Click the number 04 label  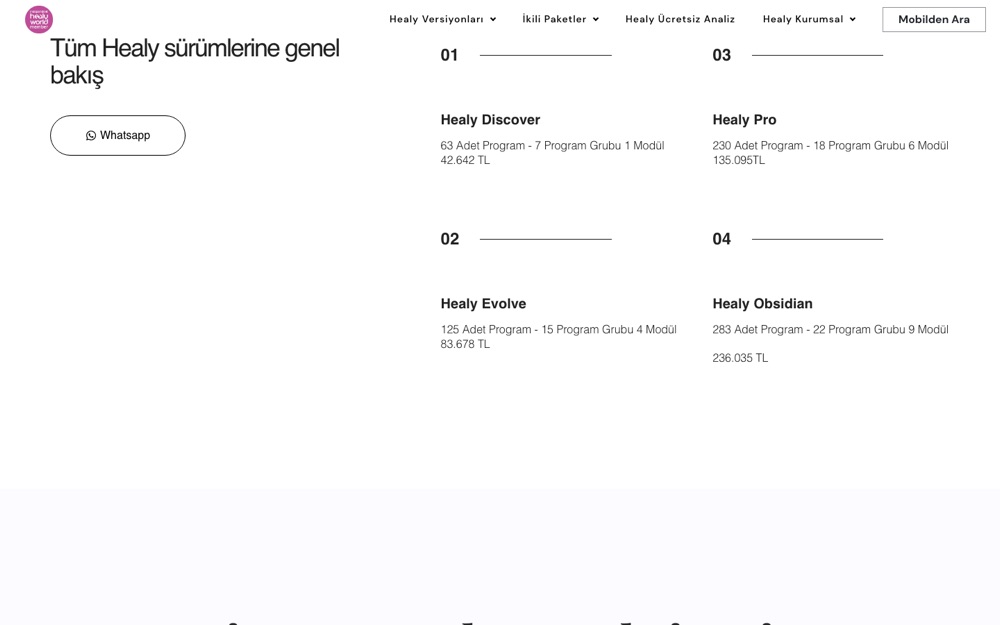[x=721, y=239]
